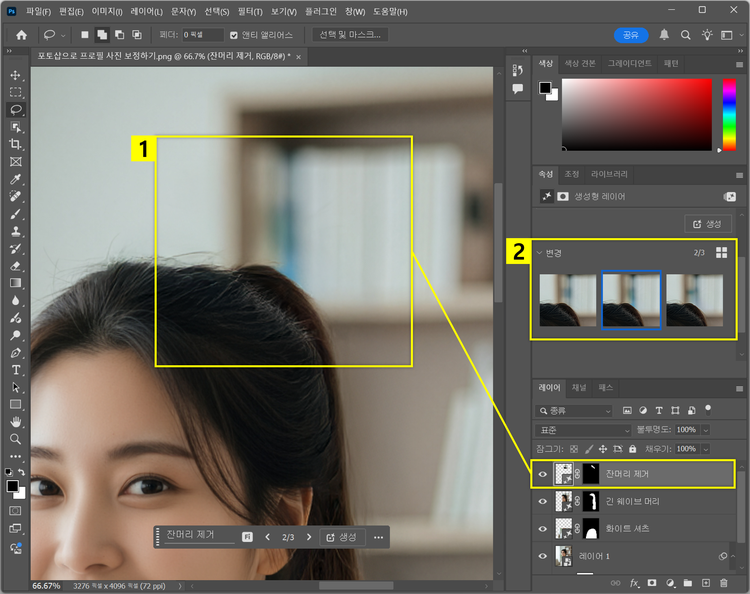Choose the Type (T) tool
The image size is (750, 594).
click(15, 370)
